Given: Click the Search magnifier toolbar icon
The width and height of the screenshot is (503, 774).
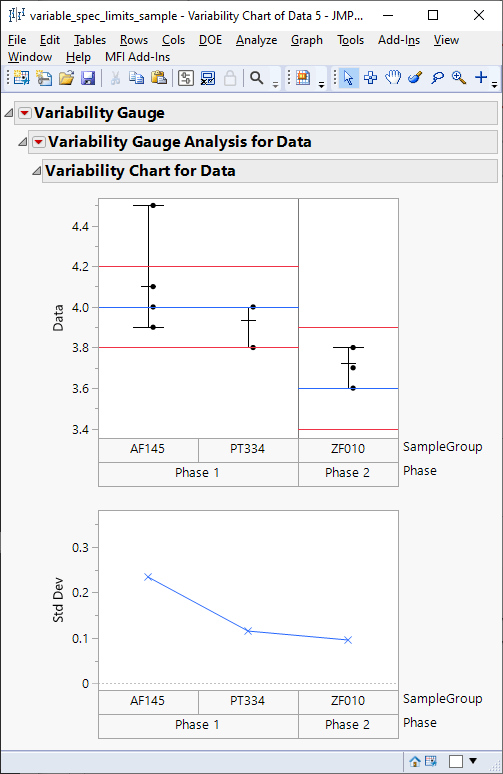Looking at the screenshot, I should [x=256, y=78].
